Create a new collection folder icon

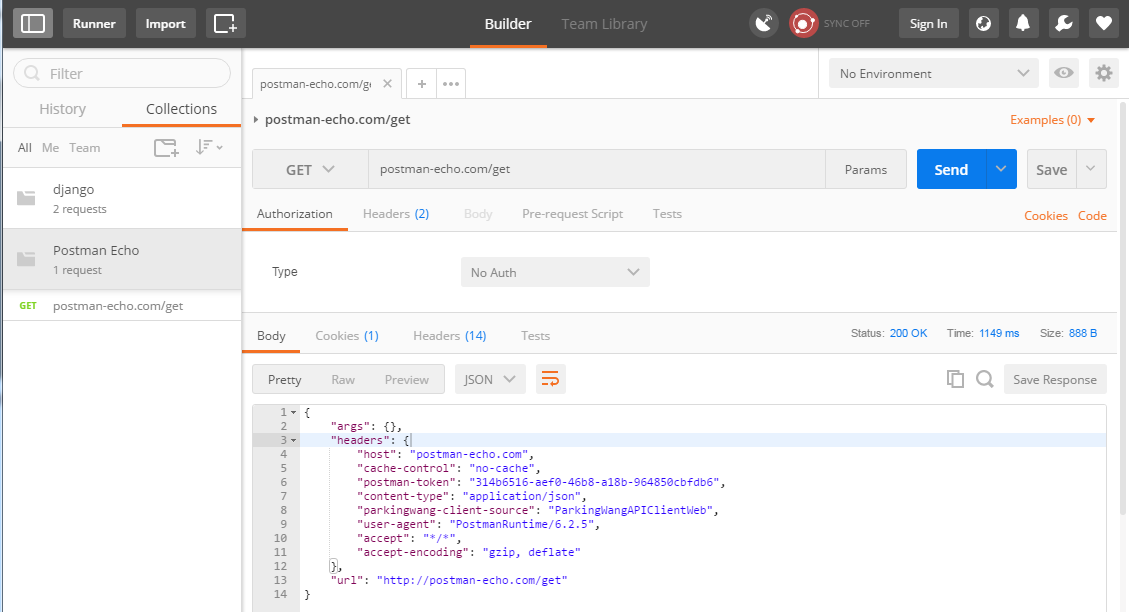[166, 148]
